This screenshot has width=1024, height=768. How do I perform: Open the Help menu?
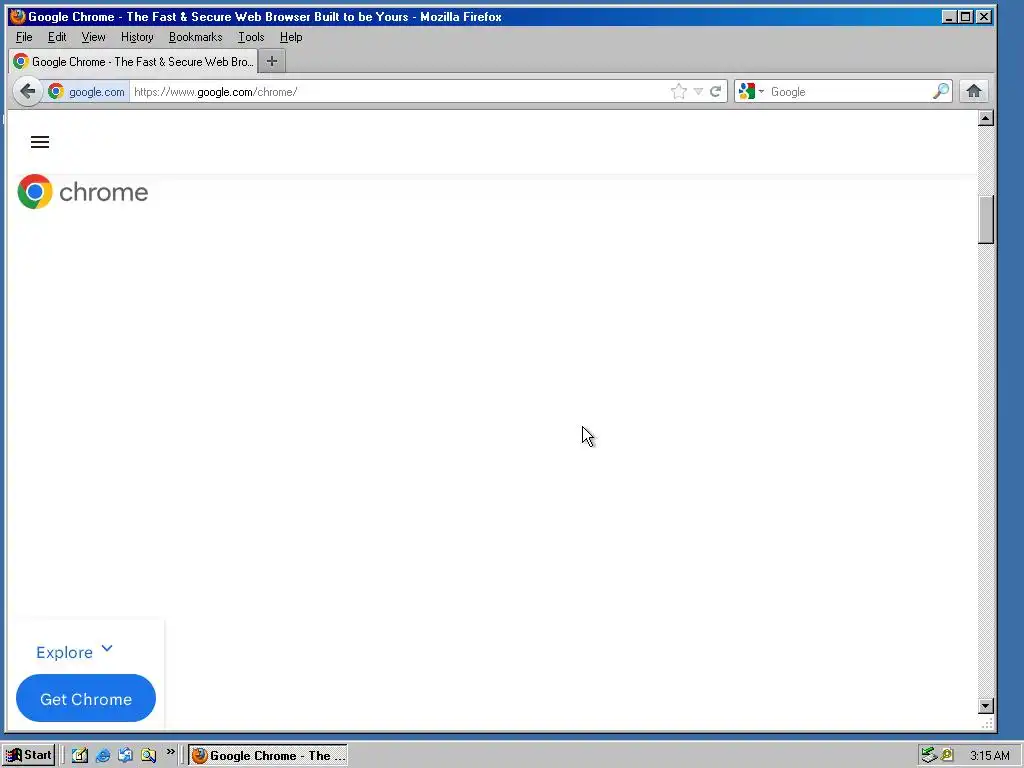click(x=291, y=37)
